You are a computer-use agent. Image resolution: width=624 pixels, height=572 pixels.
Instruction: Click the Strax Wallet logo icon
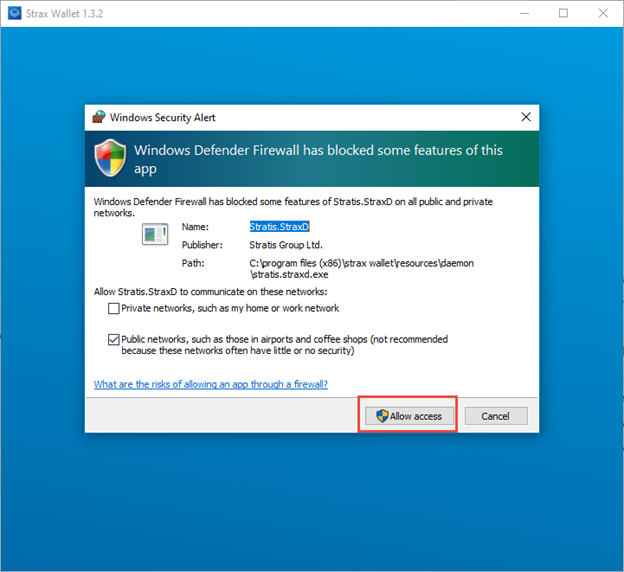point(15,14)
